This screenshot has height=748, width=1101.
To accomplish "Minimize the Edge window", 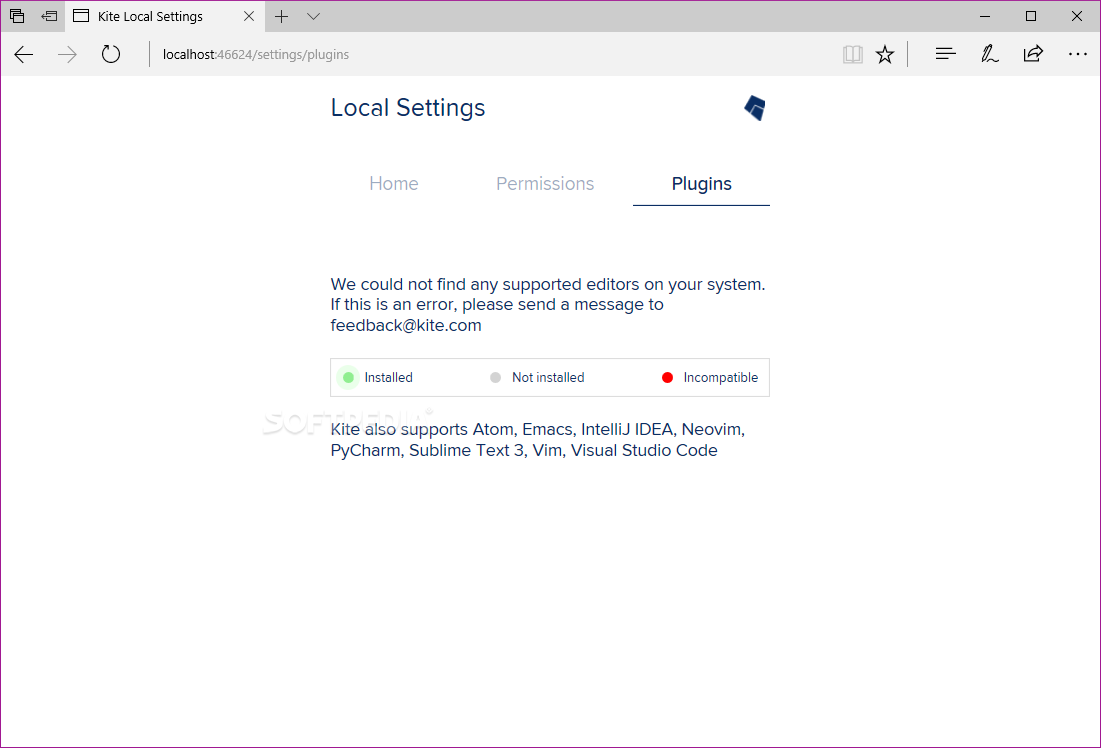I will (x=985, y=15).
